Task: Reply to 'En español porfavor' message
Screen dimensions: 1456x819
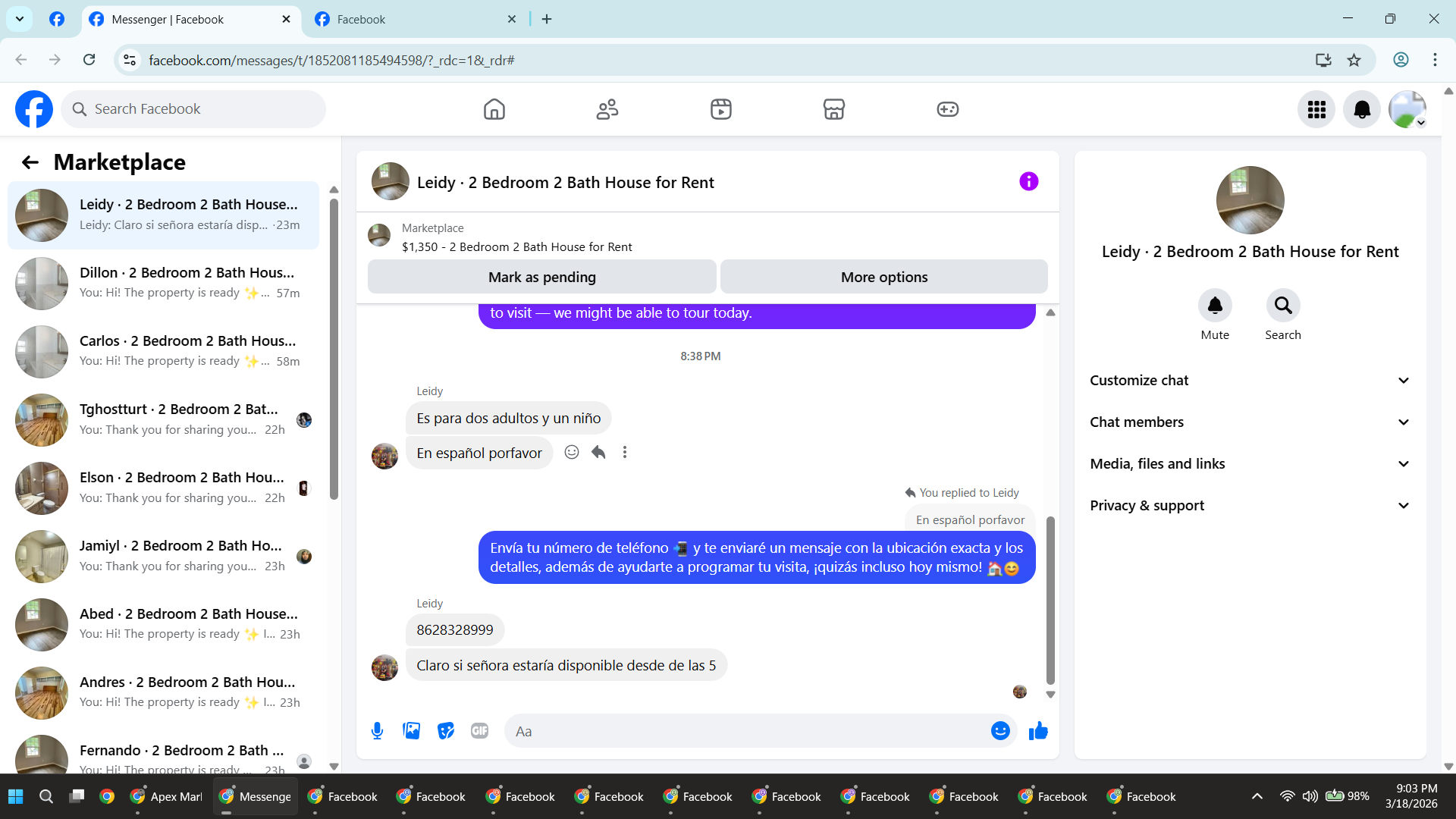Action: tap(598, 453)
